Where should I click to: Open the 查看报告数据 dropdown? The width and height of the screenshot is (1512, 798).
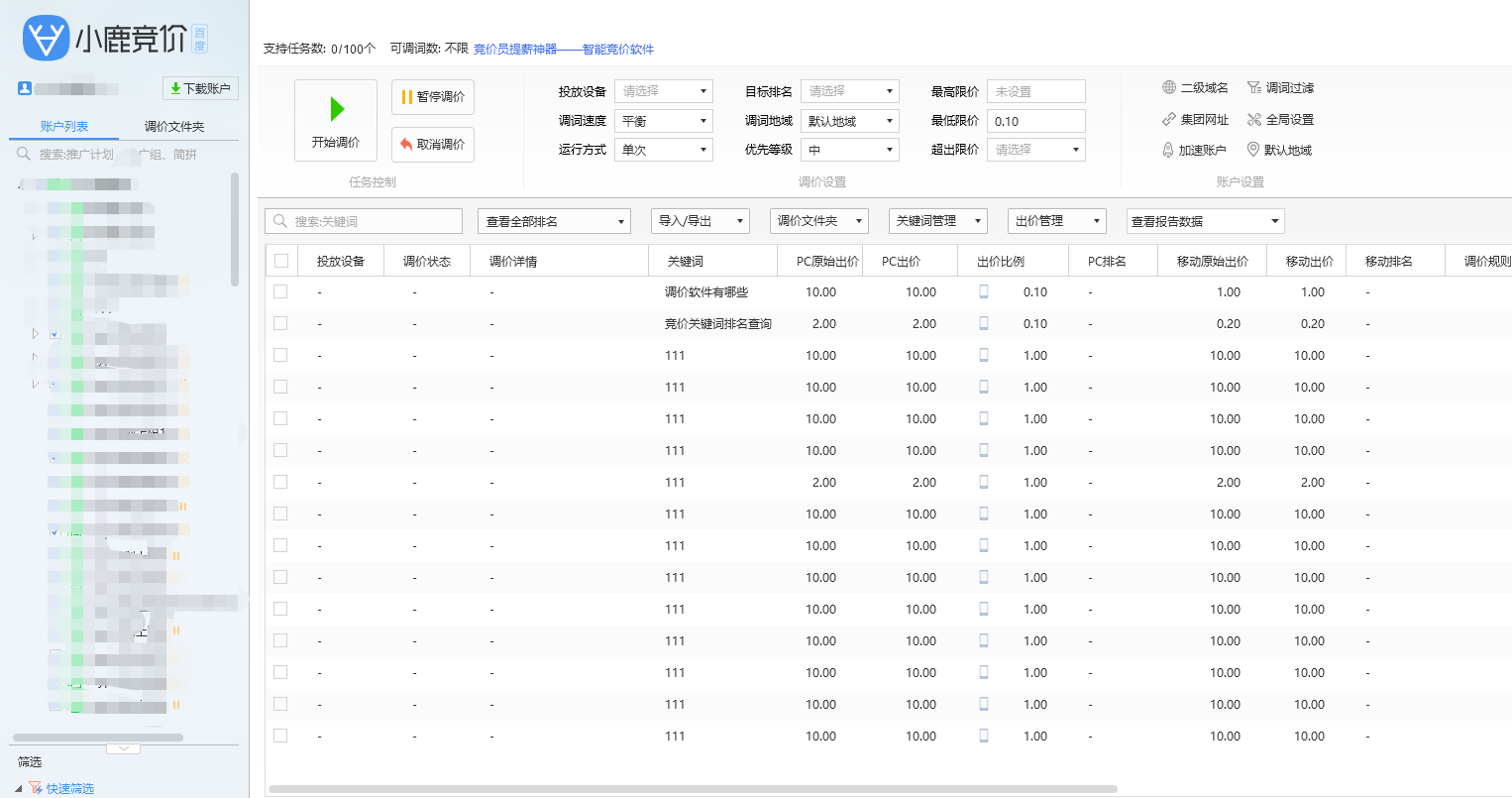1206,221
